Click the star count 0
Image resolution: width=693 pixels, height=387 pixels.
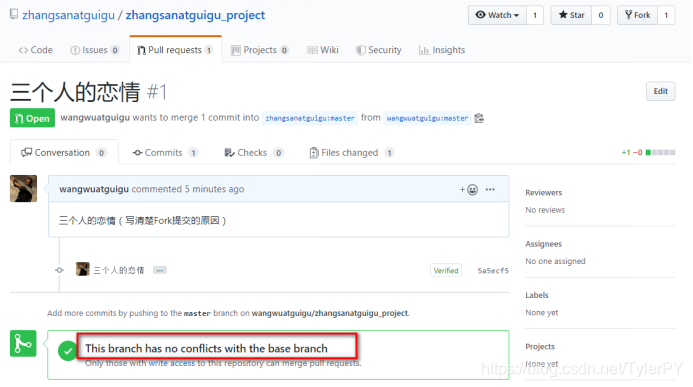(601, 15)
